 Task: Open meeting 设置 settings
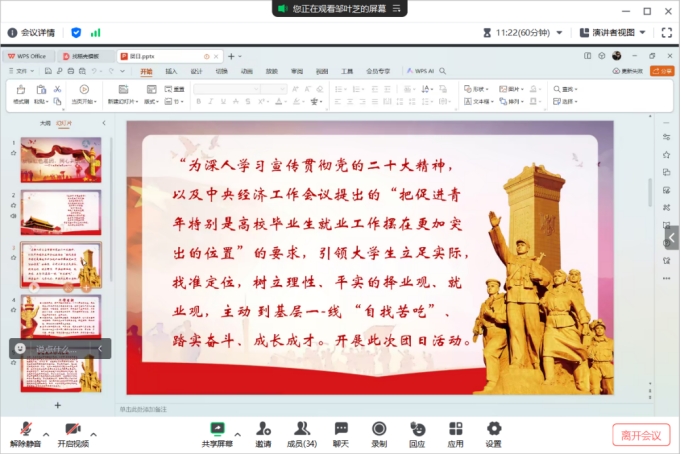[x=493, y=431]
